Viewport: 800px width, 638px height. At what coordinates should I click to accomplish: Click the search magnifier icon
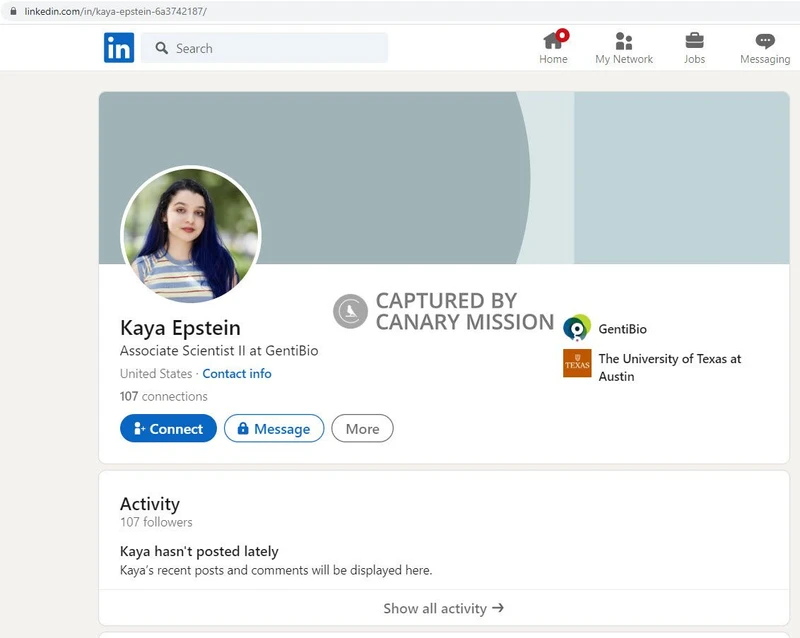tap(161, 48)
